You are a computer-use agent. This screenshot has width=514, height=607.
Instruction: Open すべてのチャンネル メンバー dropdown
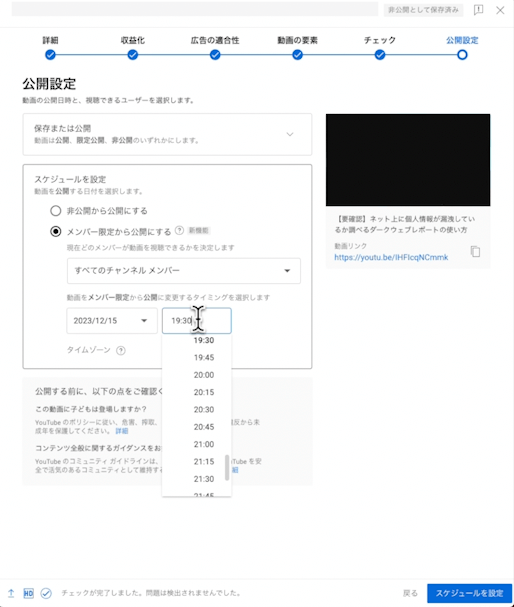184,271
